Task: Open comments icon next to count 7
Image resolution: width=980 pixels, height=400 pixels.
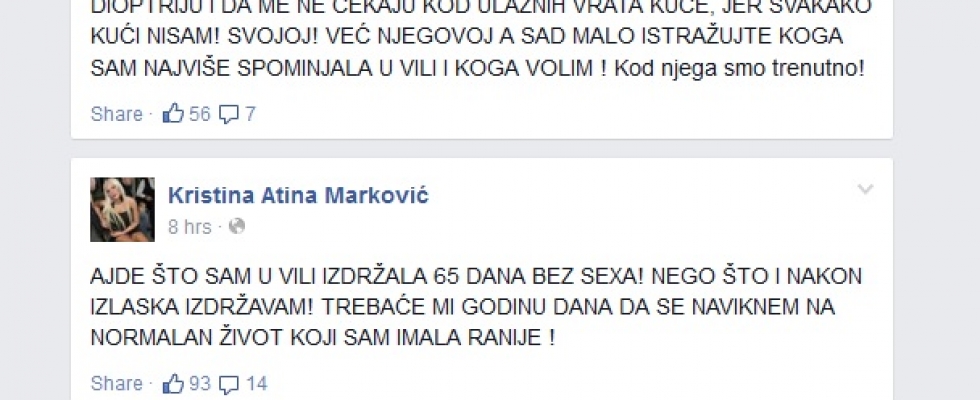Action: click(x=229, y=114)
